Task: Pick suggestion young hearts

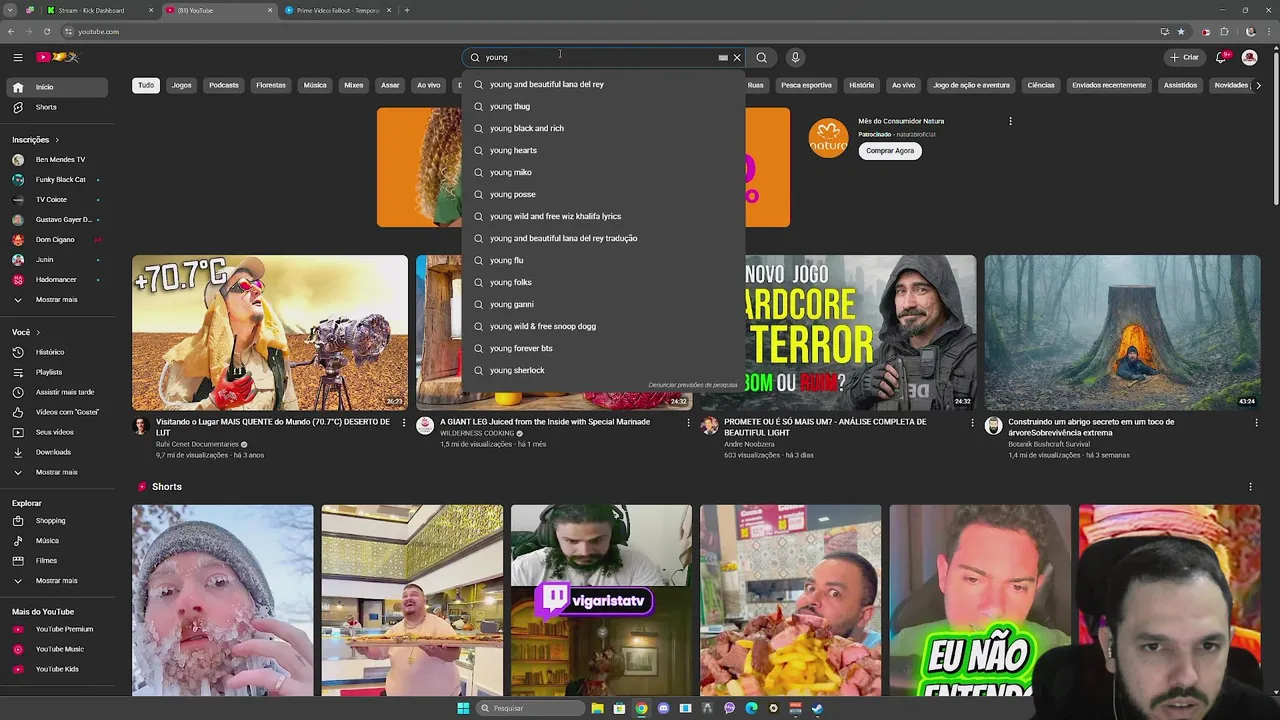Action: point(604,150)
